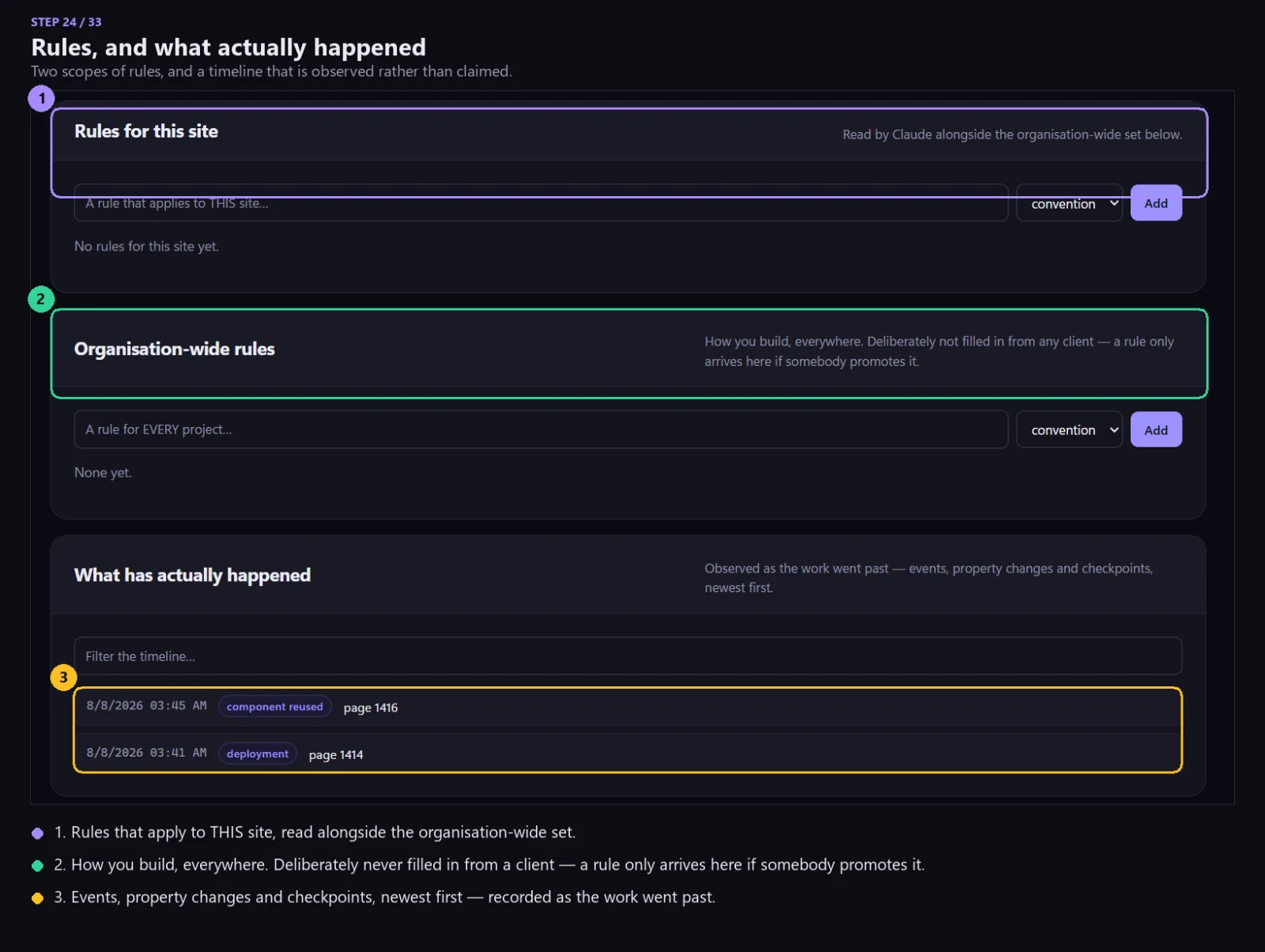Viewport: 1265px width, 952px height.
Task: Click the 'None yet.' text
Action: click(x=103, y=472)
